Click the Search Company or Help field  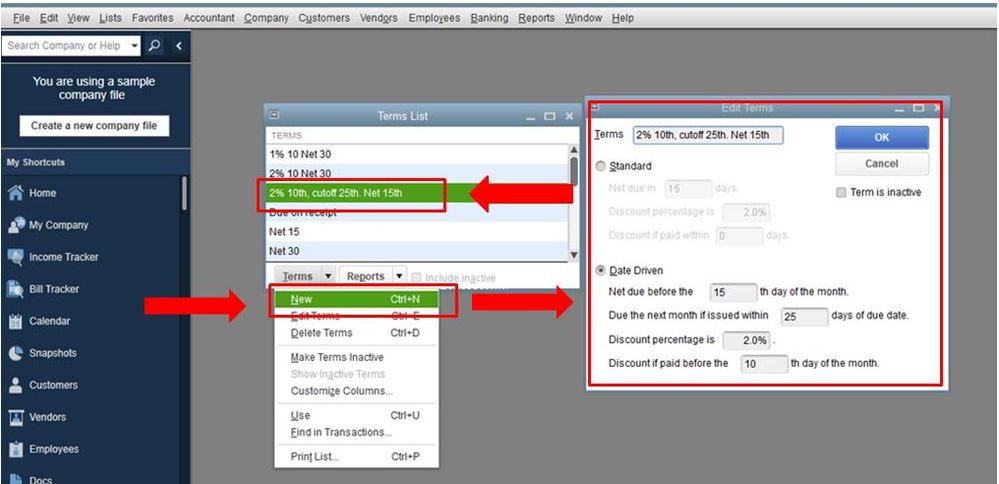click(x=65, y=46)
